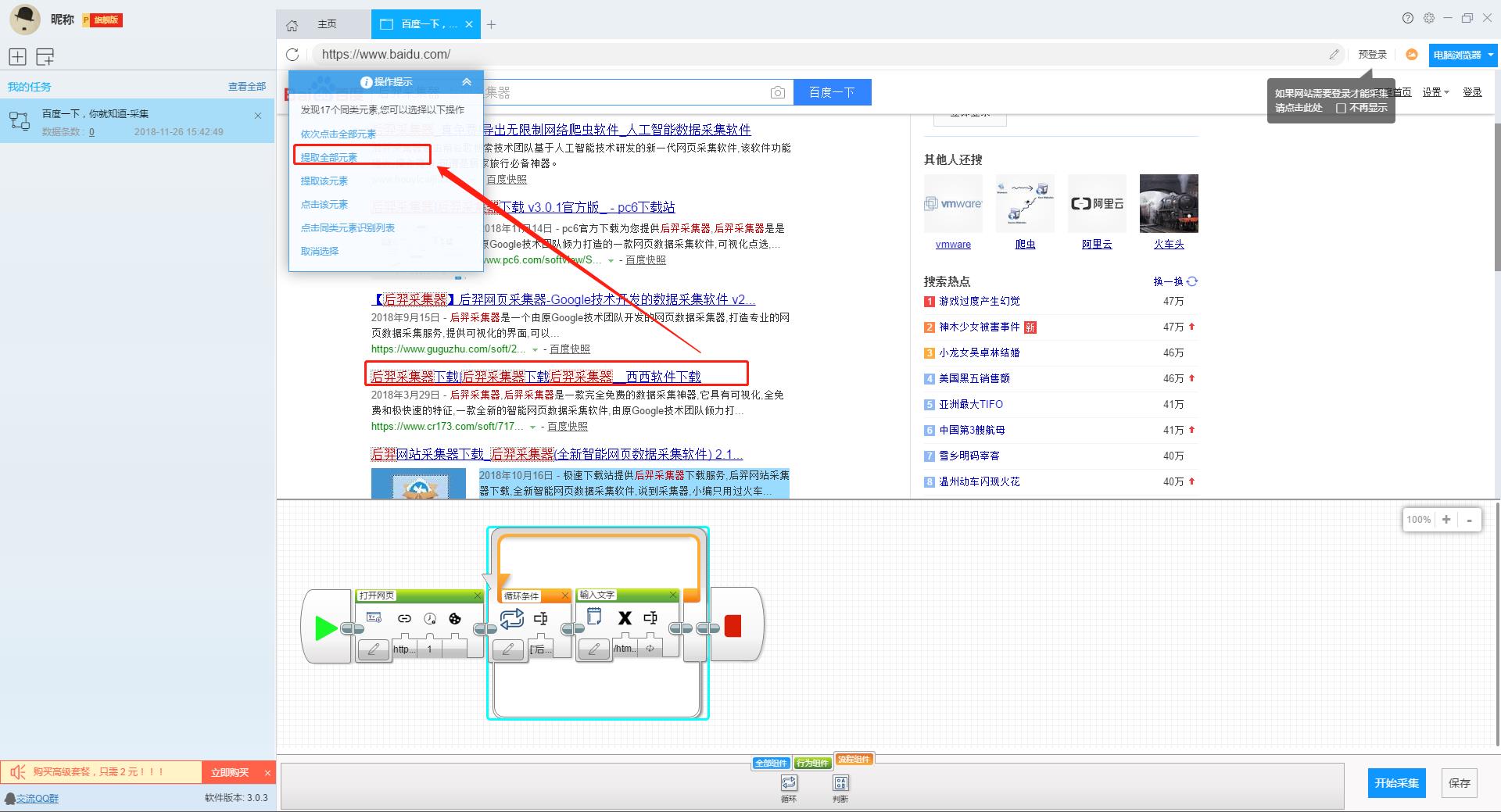Click the link icon in the 打开网页 block
Viewport: 1501px width, 812px height.
(404, 618)
